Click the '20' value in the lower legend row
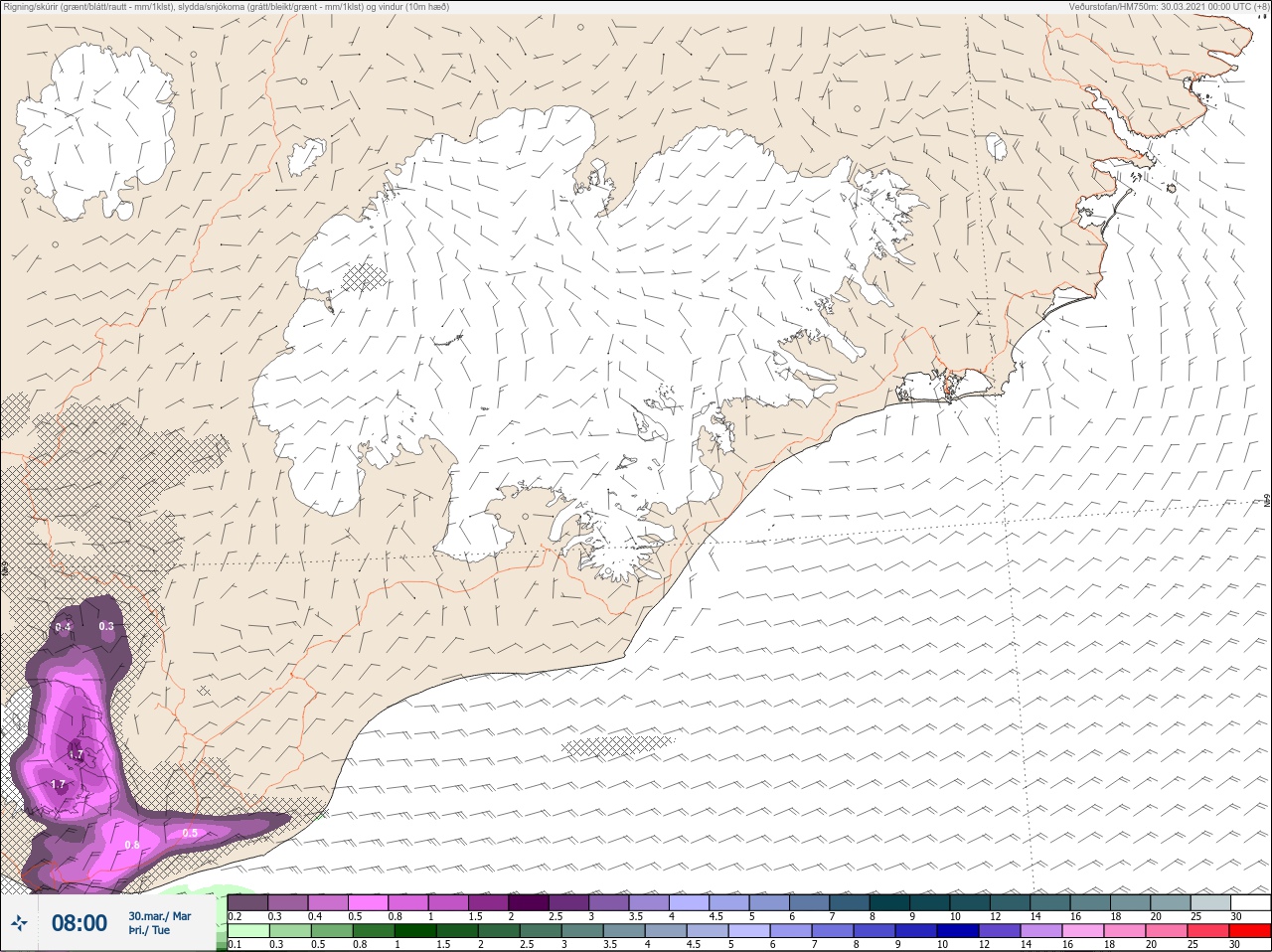 tap(1150, 945)
